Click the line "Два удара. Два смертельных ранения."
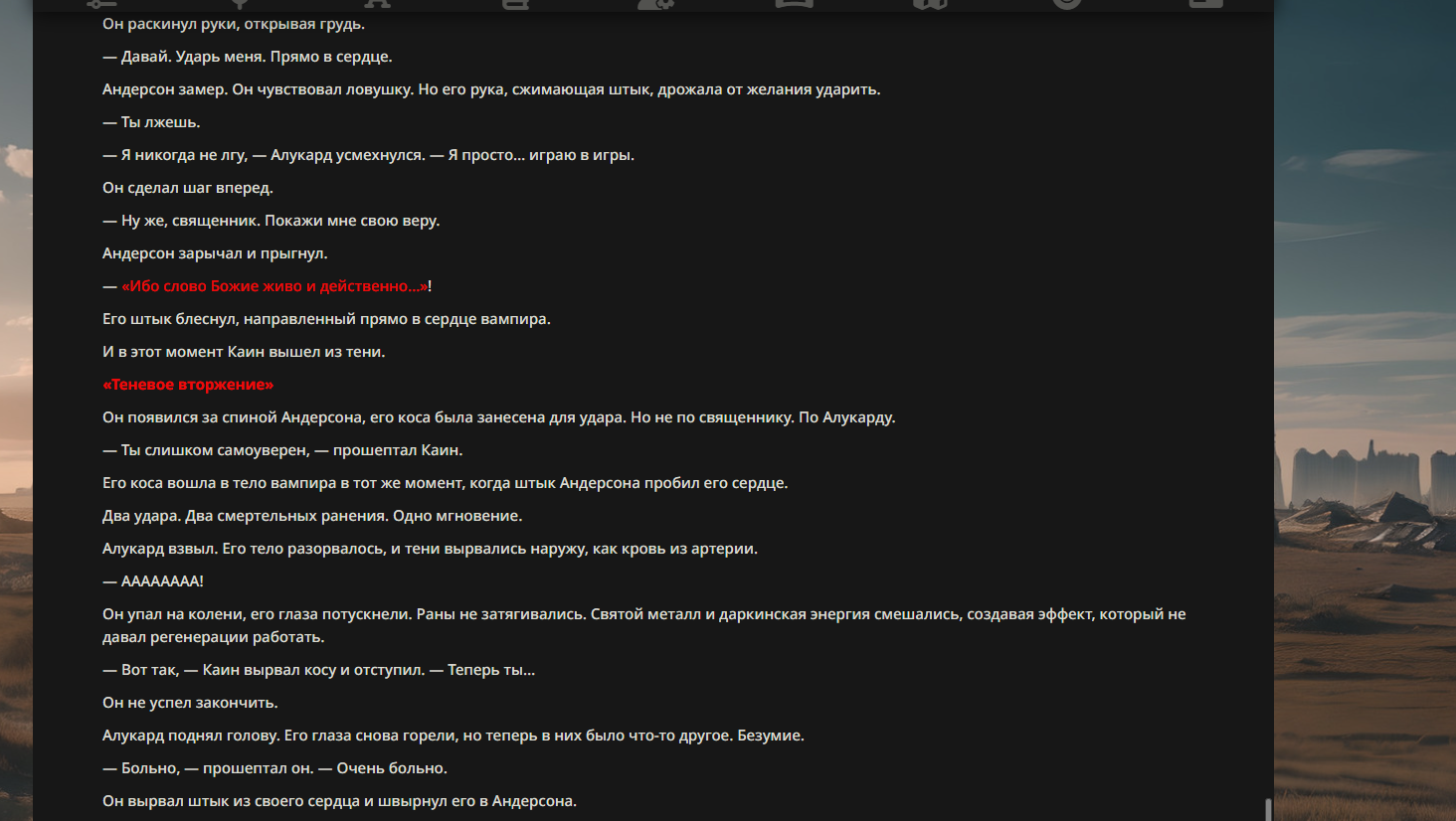 [312, 516]
